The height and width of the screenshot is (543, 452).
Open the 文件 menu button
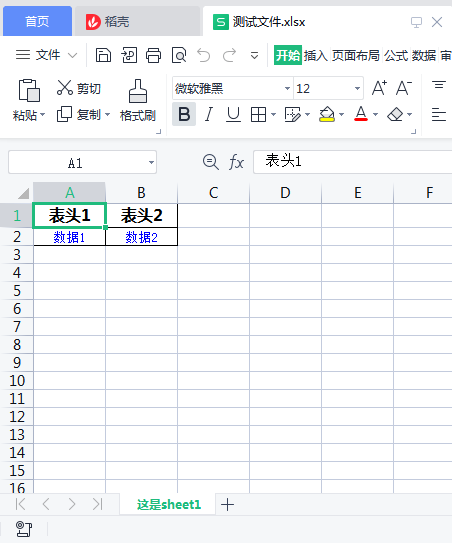click(46, 55)
